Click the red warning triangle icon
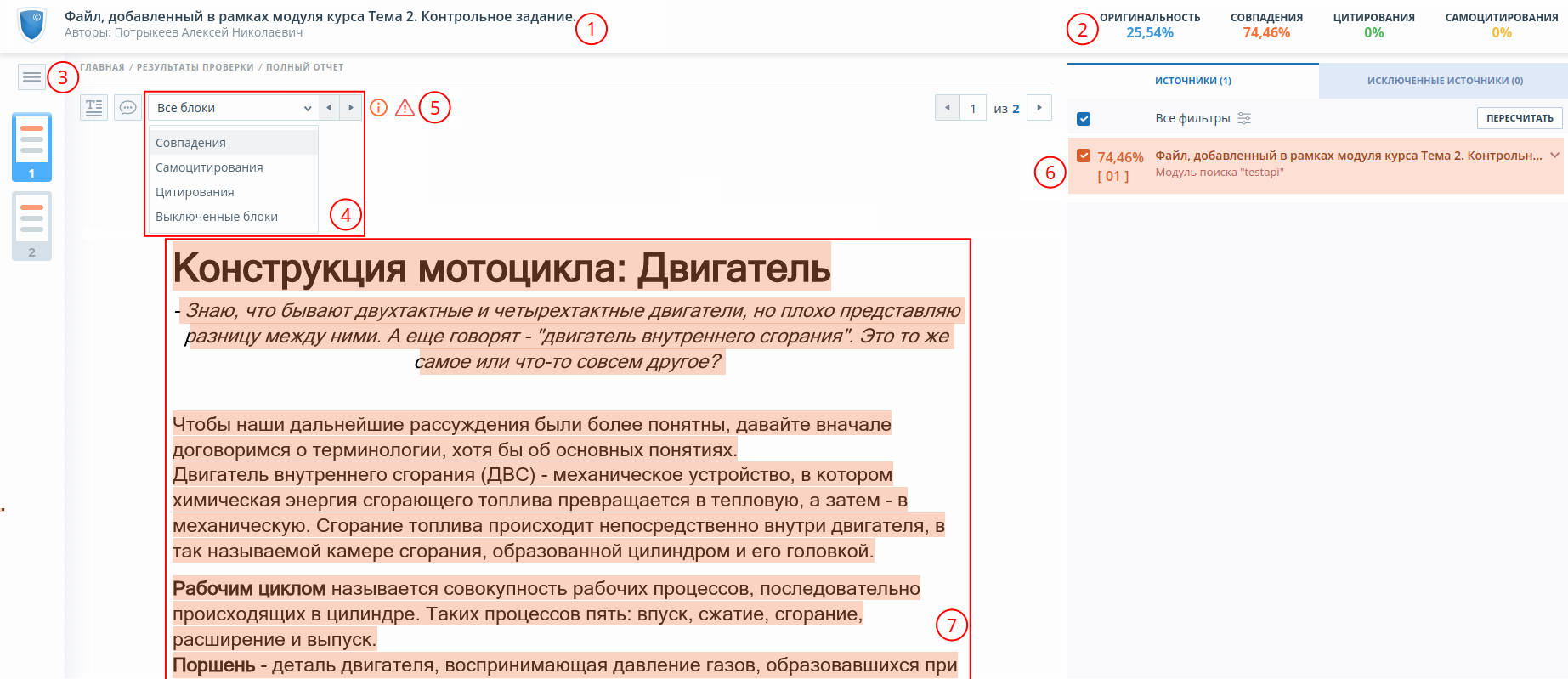1568x679 pixels. (x=405, y=108)
